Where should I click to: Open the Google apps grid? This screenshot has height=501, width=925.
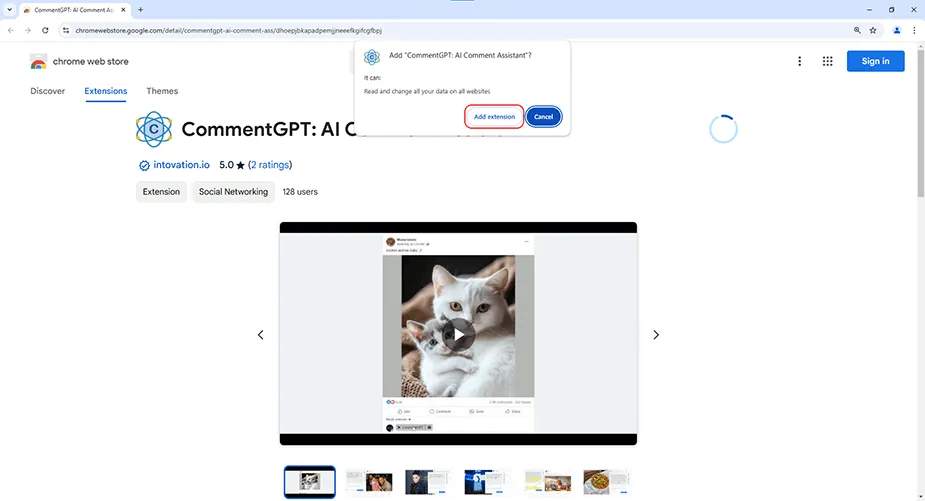coord(827,61)
